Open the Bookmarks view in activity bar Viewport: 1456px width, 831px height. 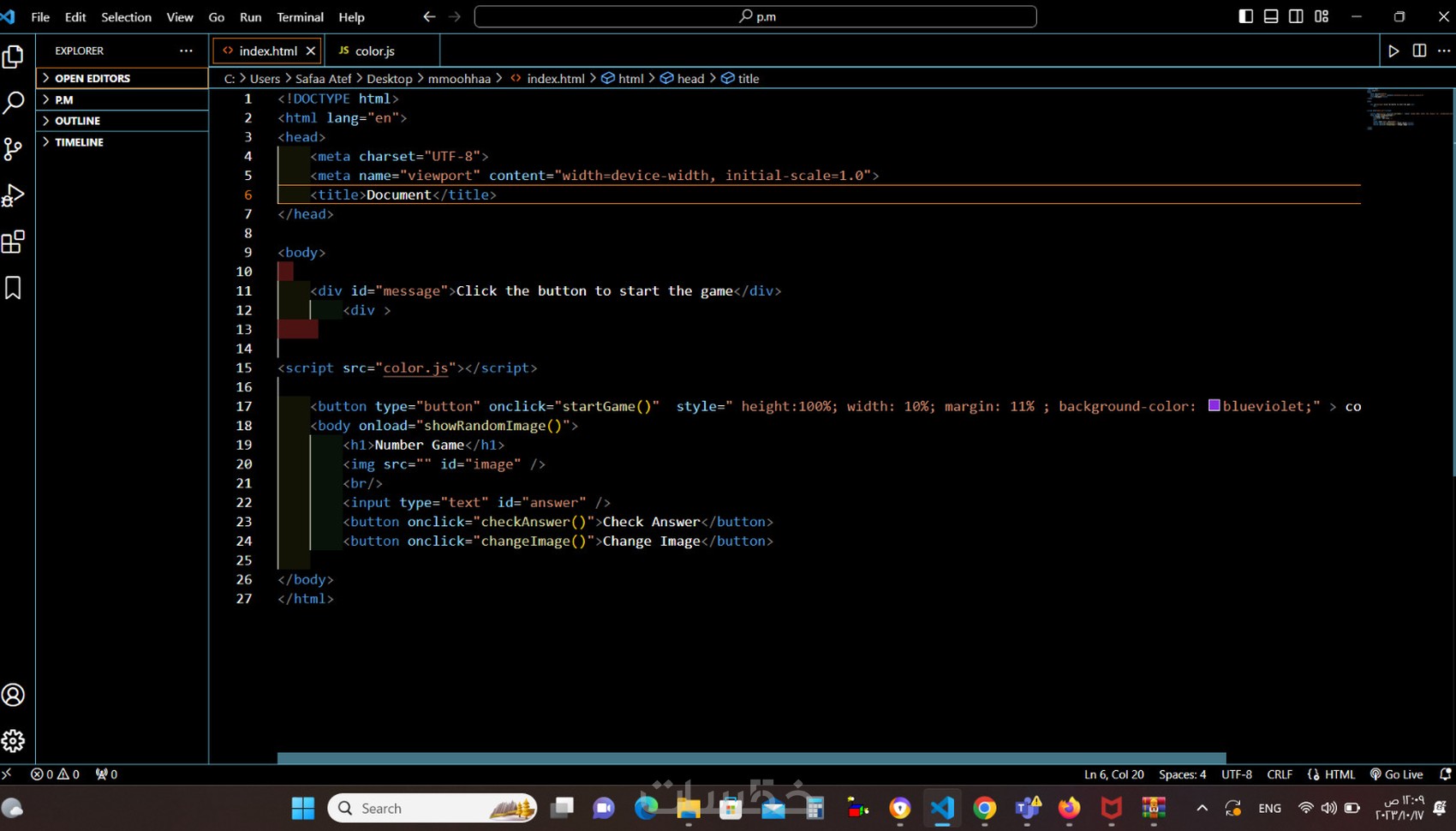tap(14, 288)
